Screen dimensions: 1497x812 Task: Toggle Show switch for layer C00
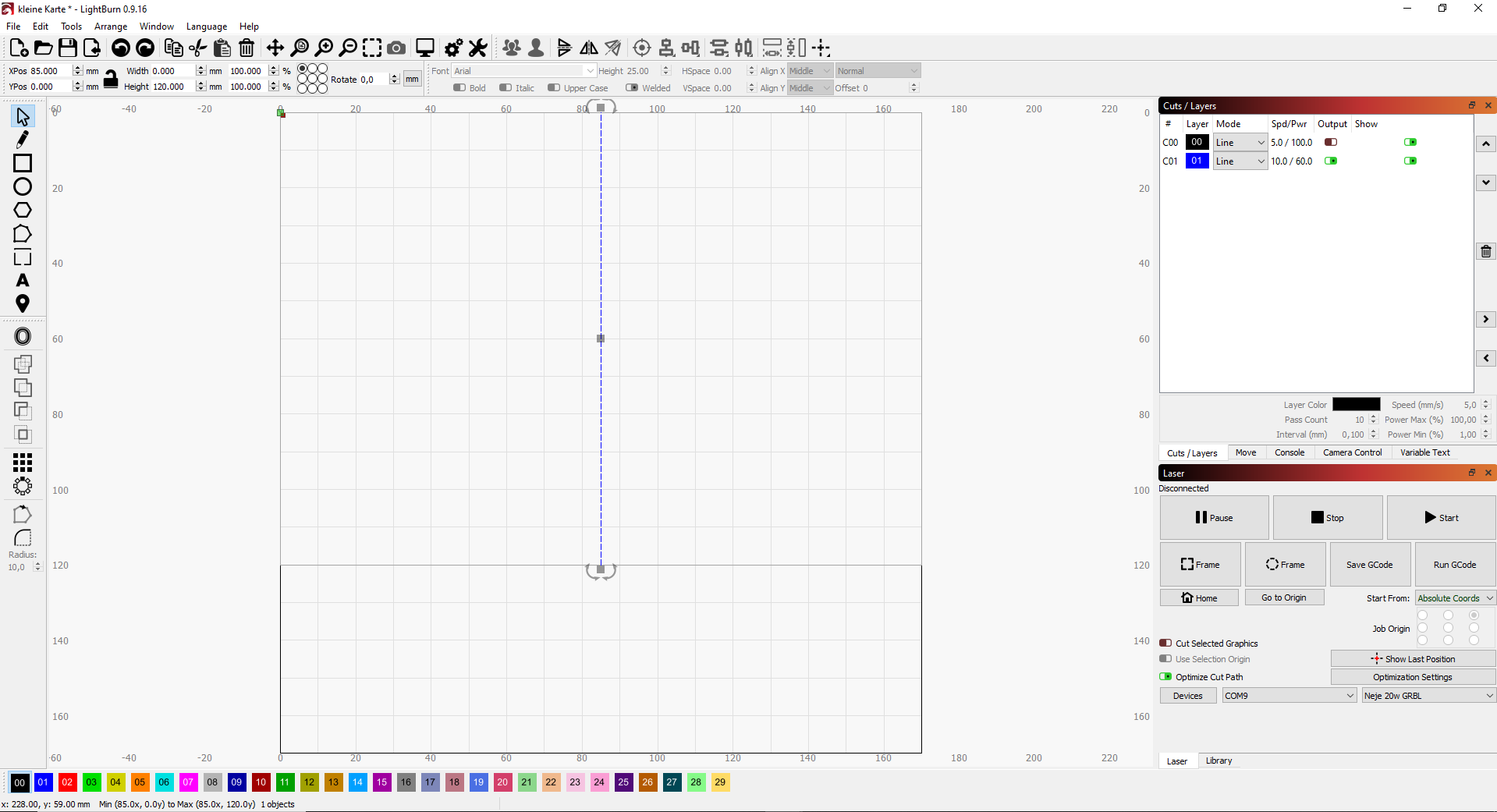[1410, 142]
